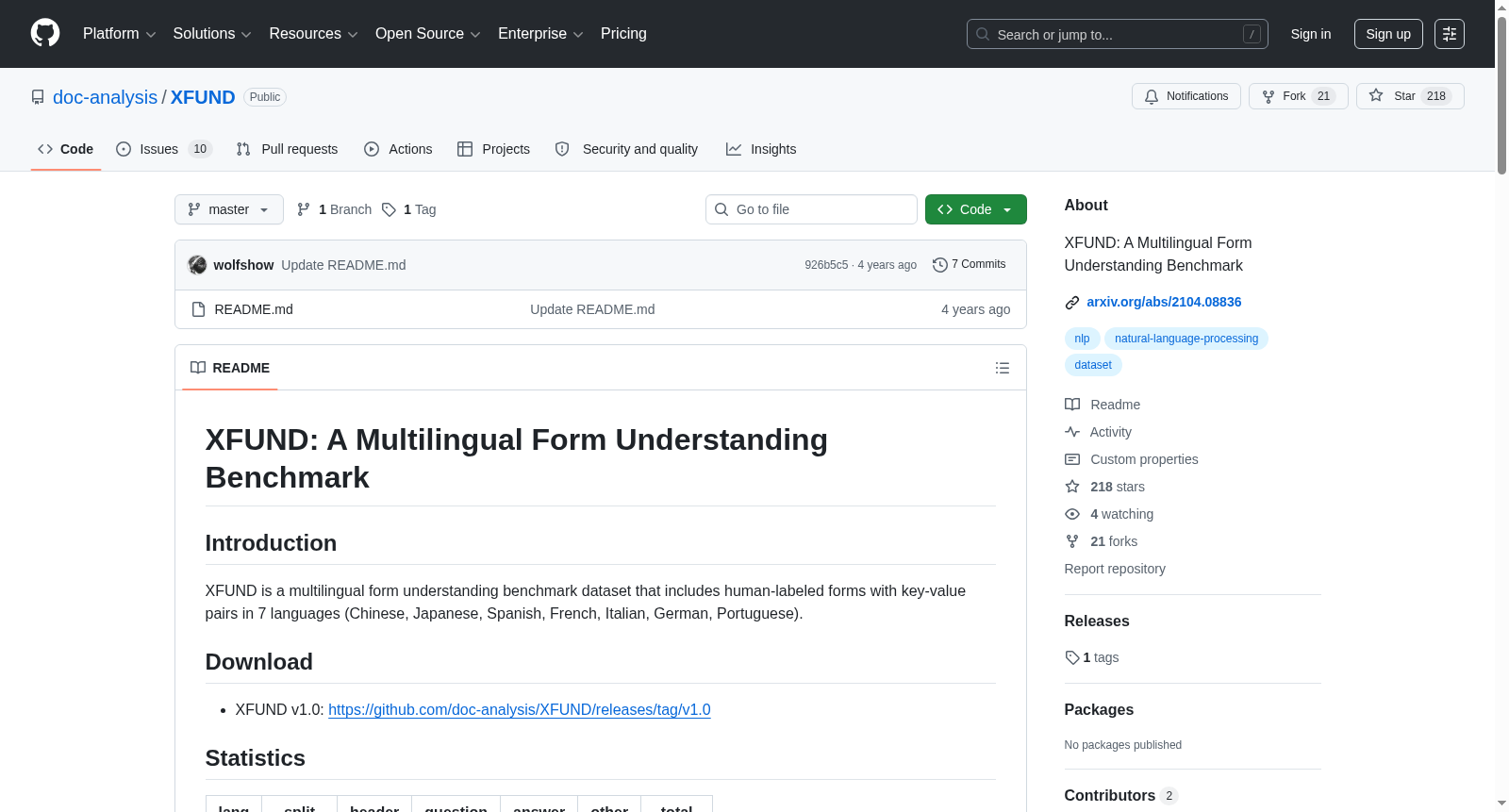Focus the Search or jump to field

coord(1118,34)
